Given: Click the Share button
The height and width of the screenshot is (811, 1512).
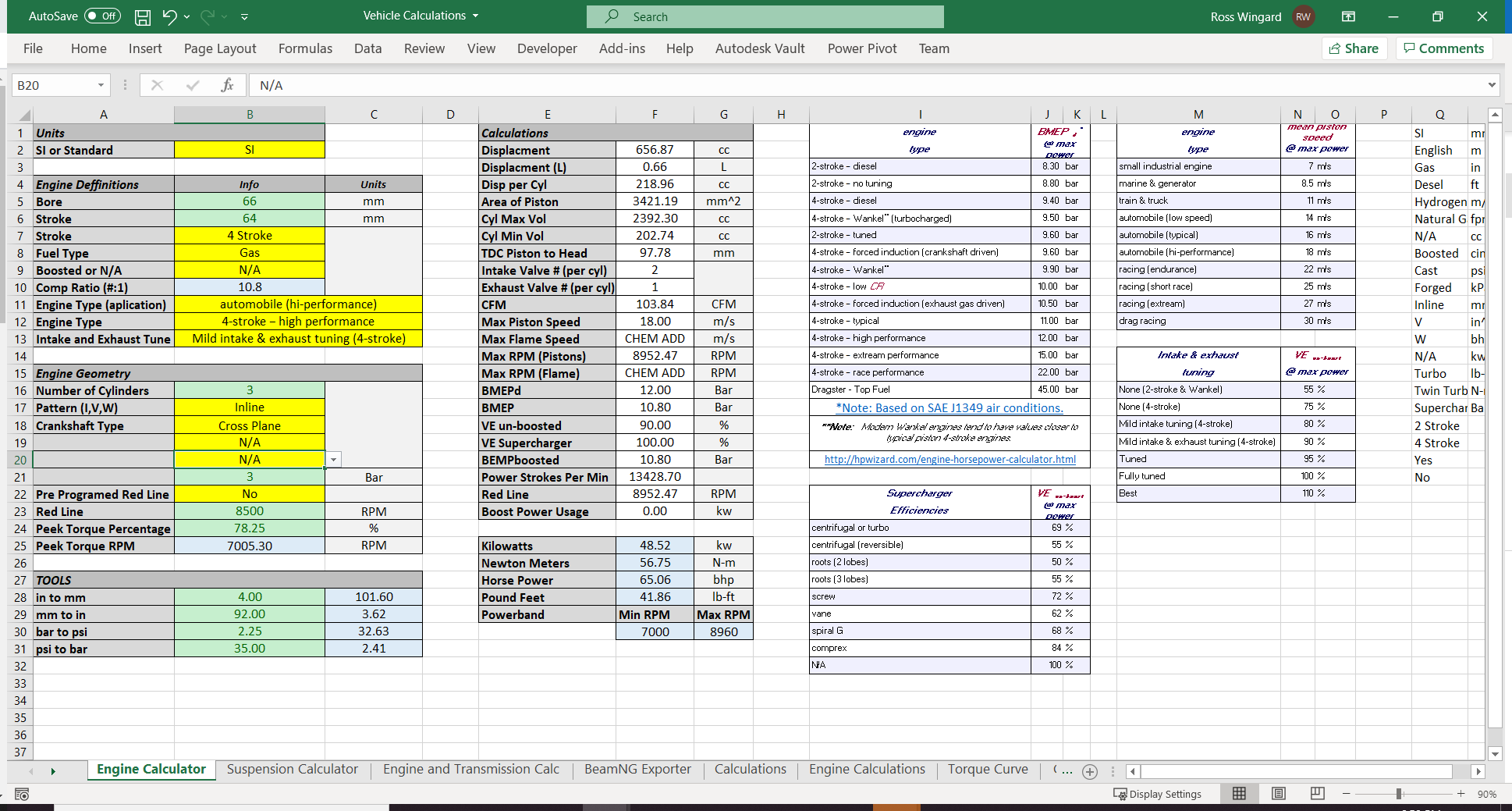Looking at the screenshot, I should coord(1354,48).
